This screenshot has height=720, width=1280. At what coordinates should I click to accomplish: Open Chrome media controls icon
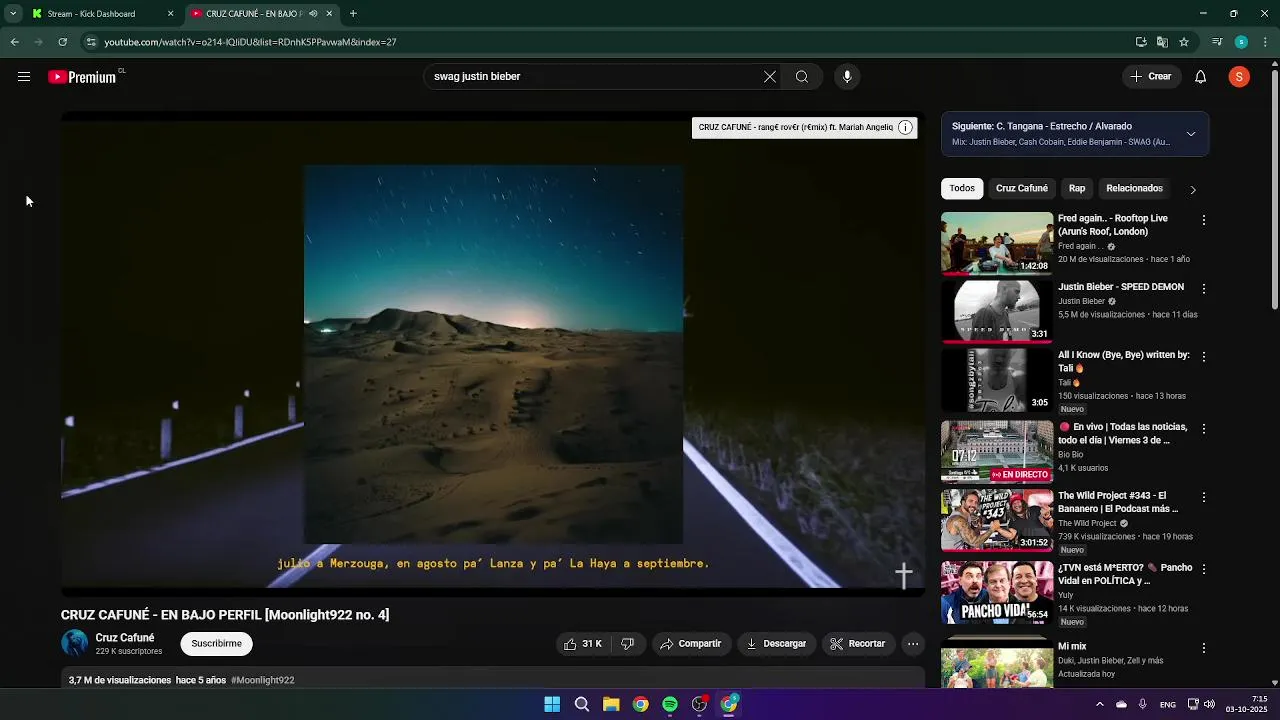point(1217,42)
